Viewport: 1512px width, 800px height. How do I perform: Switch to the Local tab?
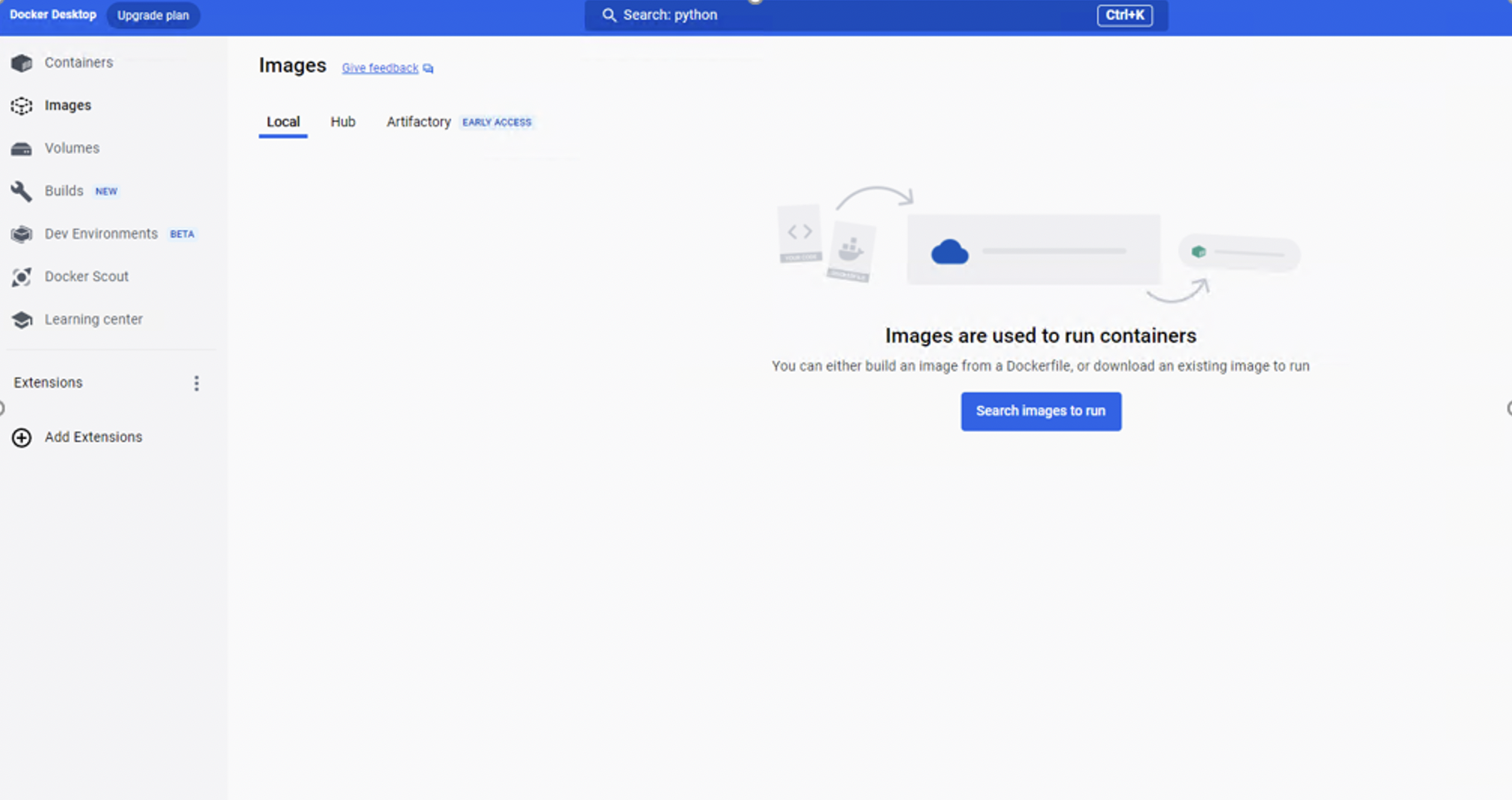tap(283, 122)
